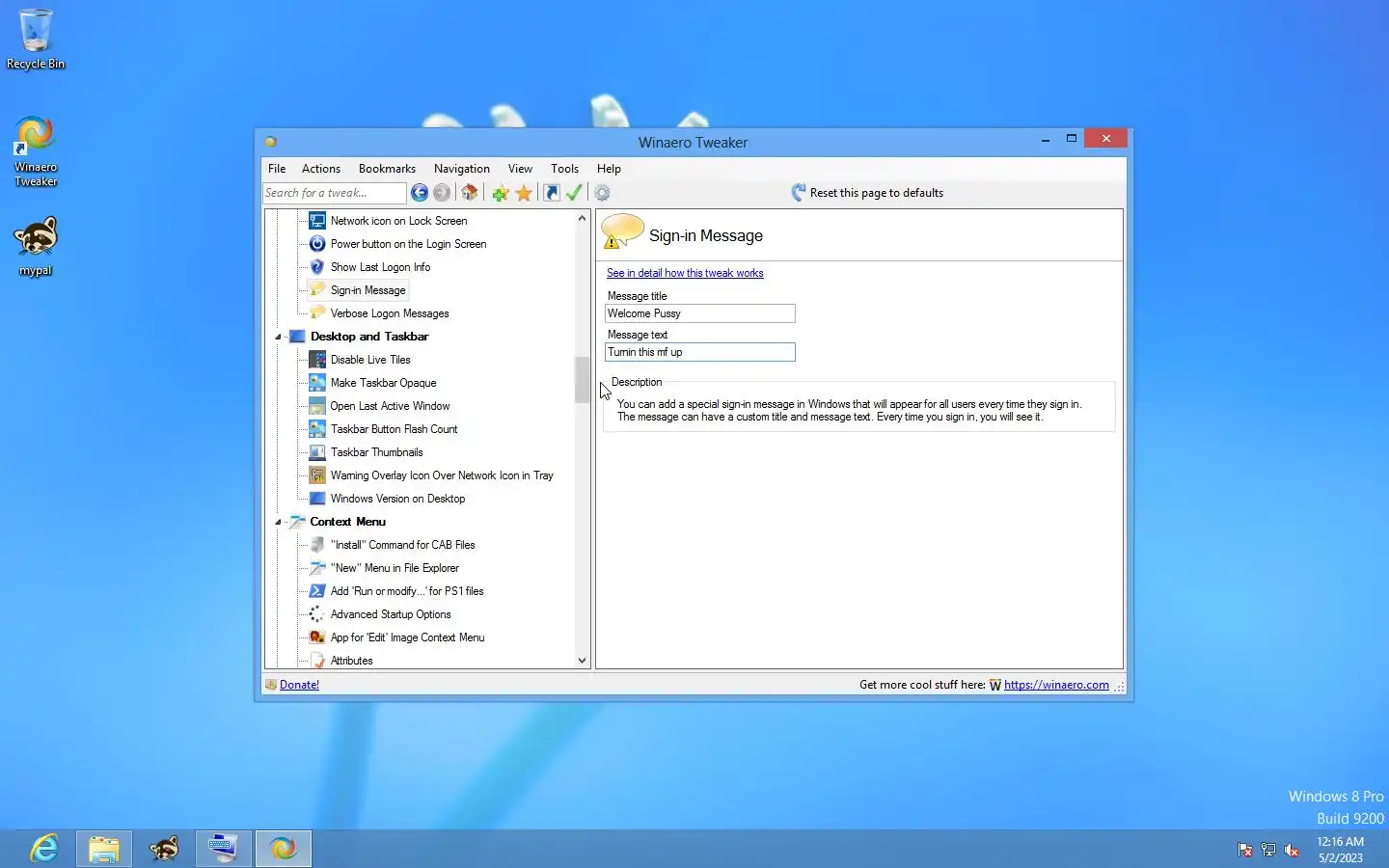Select the Sign-in Message tree item
The image size is (1389, 868).
(368, 290)
